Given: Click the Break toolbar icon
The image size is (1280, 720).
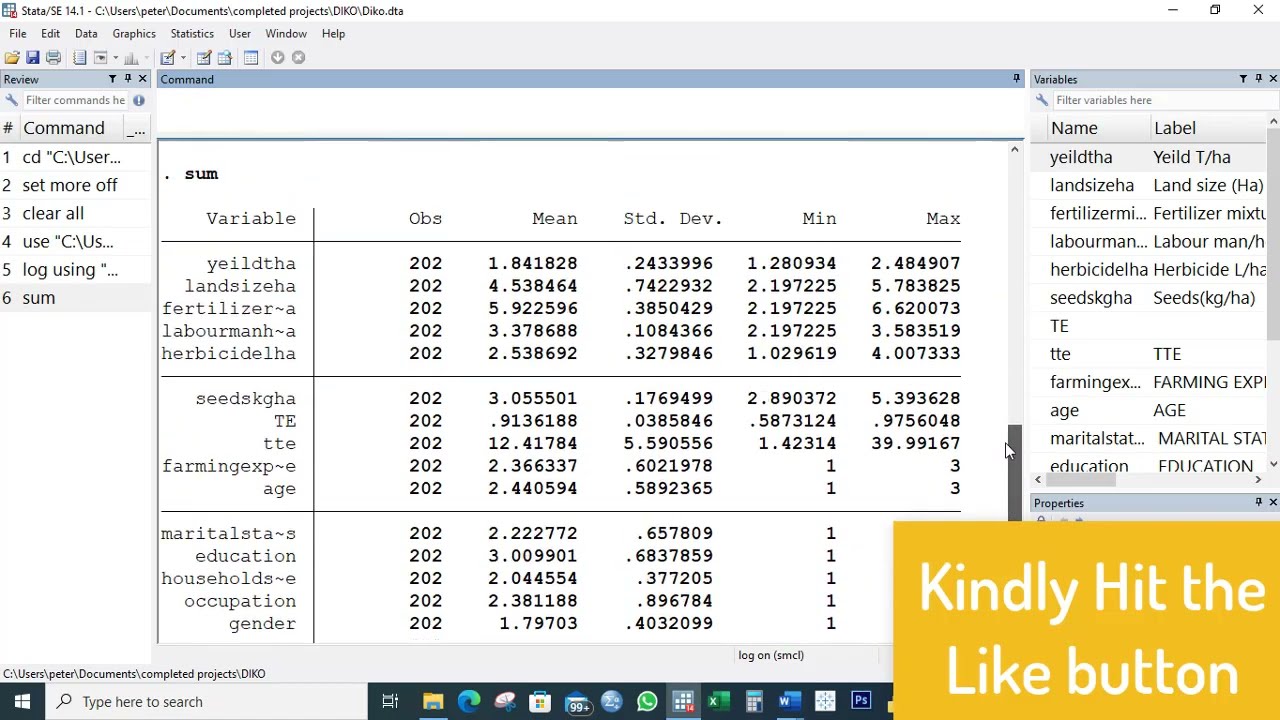Looking at the screenshot, I should click(x=298, y=57).
